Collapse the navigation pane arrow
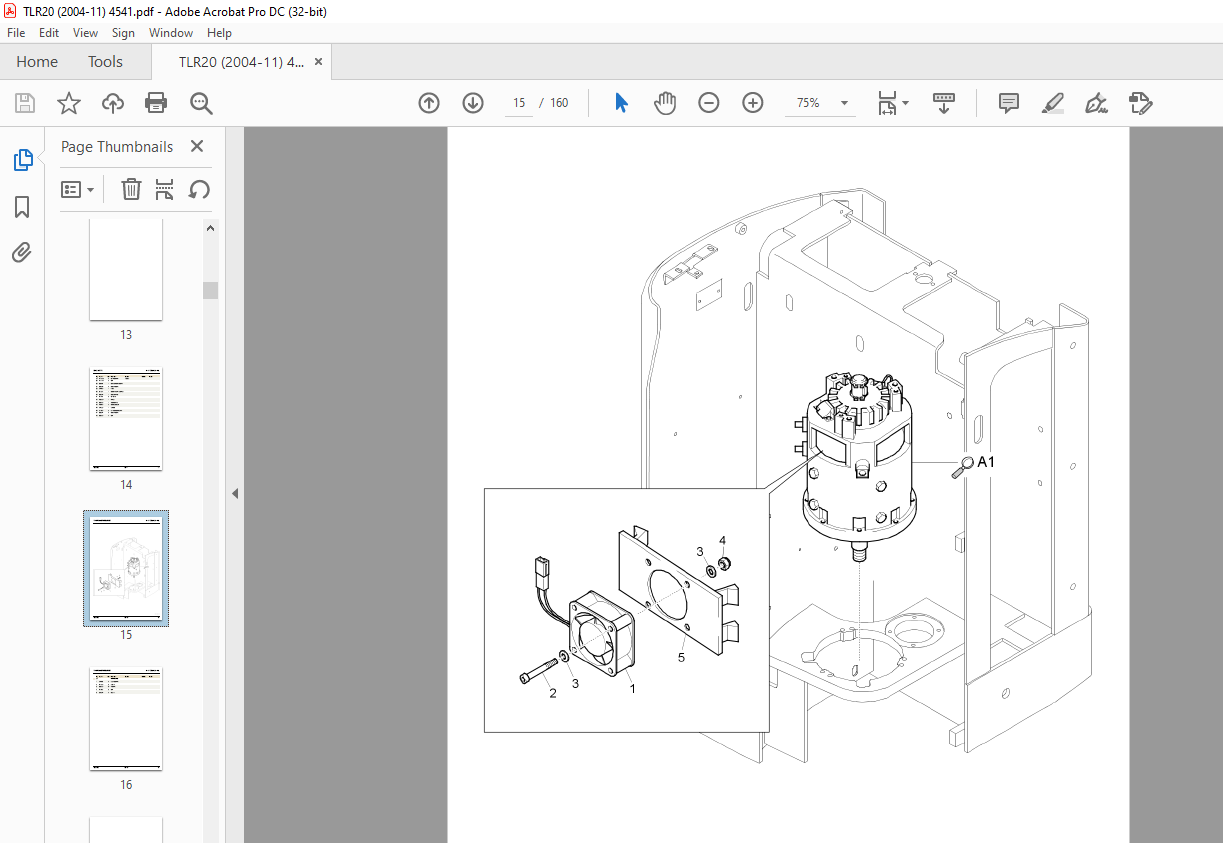The height and width of the screenshot is (843, 1223). click(235, 493)
